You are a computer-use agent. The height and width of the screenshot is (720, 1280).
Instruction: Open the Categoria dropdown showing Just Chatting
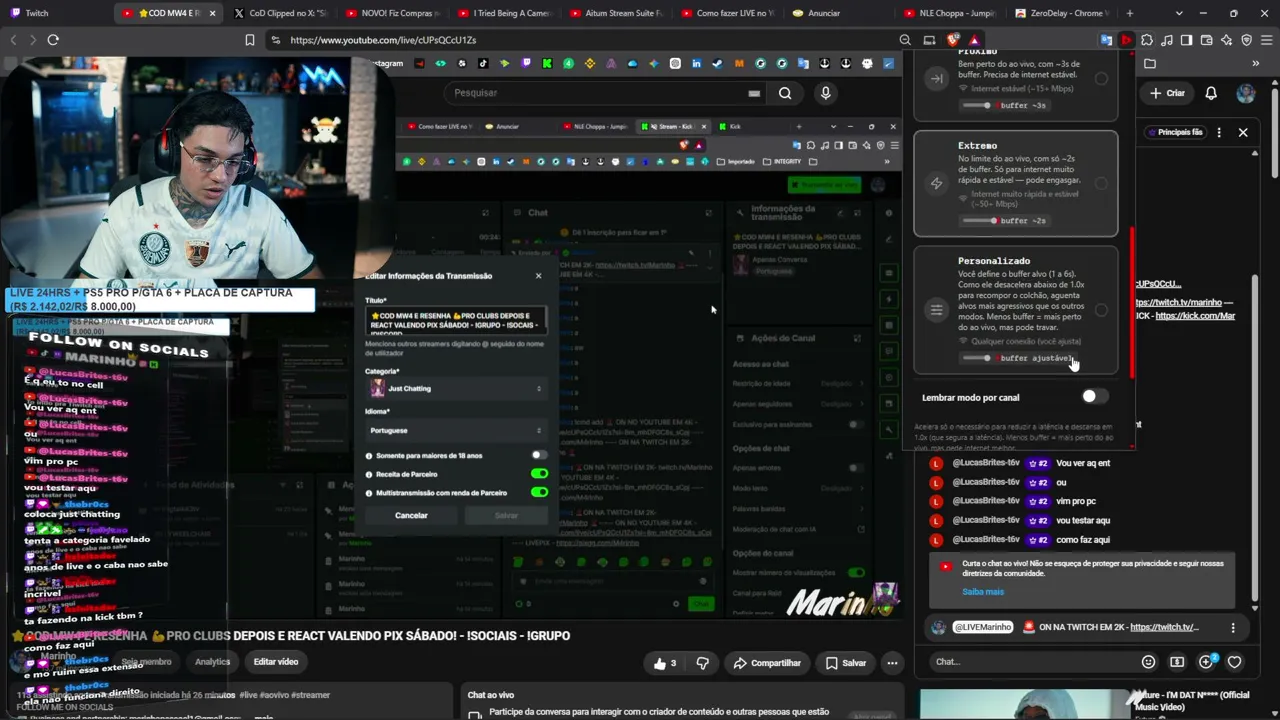tap(456, 388)
